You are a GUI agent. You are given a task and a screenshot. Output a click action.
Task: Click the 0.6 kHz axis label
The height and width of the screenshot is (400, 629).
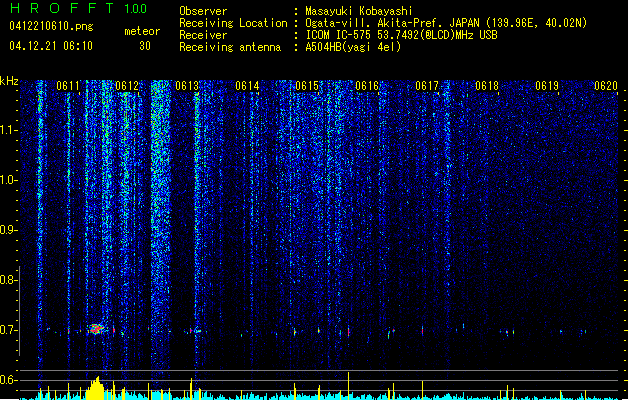(8, 380)
